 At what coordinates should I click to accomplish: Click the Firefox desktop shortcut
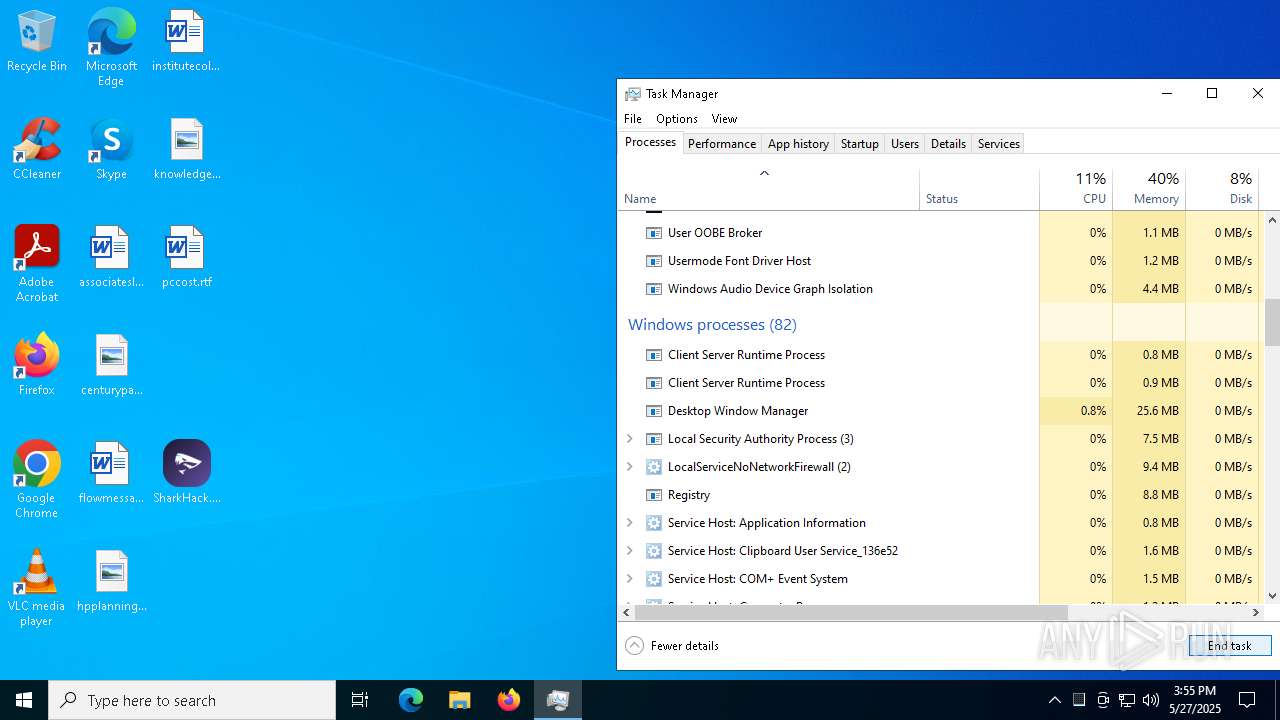coord(37,365)
